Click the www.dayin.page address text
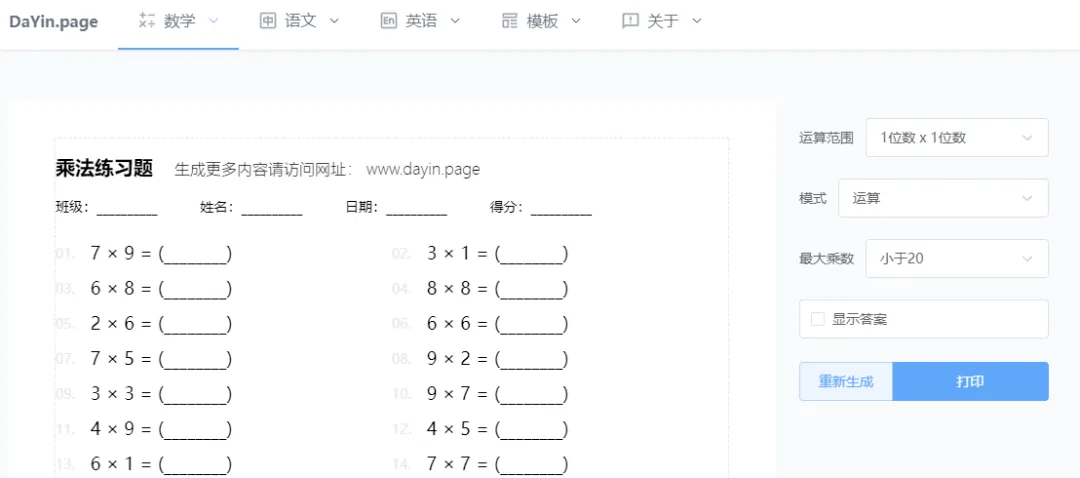This screenshot has height=478, width=1080. click(x=423, y=169)
